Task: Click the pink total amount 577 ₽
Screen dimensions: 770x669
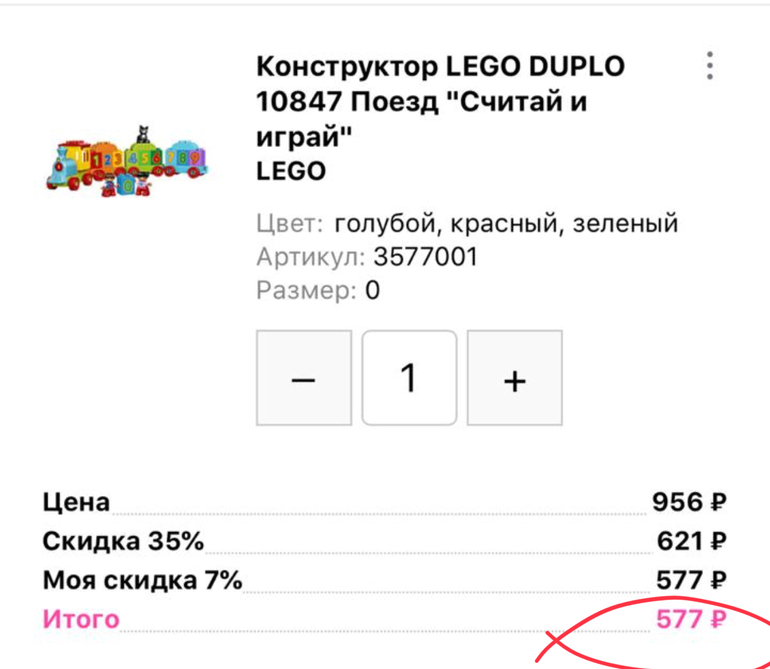Action: [x=690, y=619]
